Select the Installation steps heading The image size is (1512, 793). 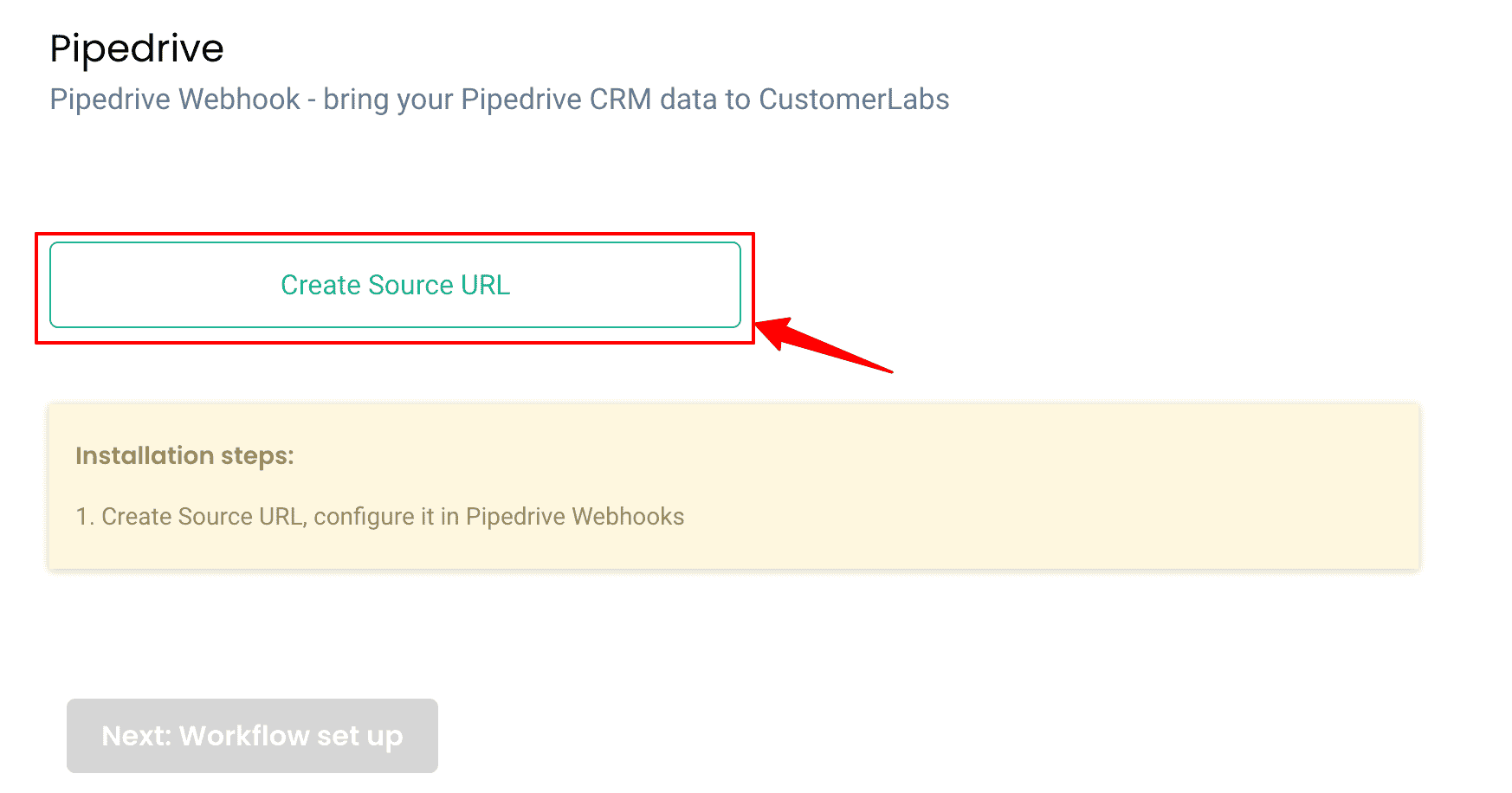coord(185,455)
